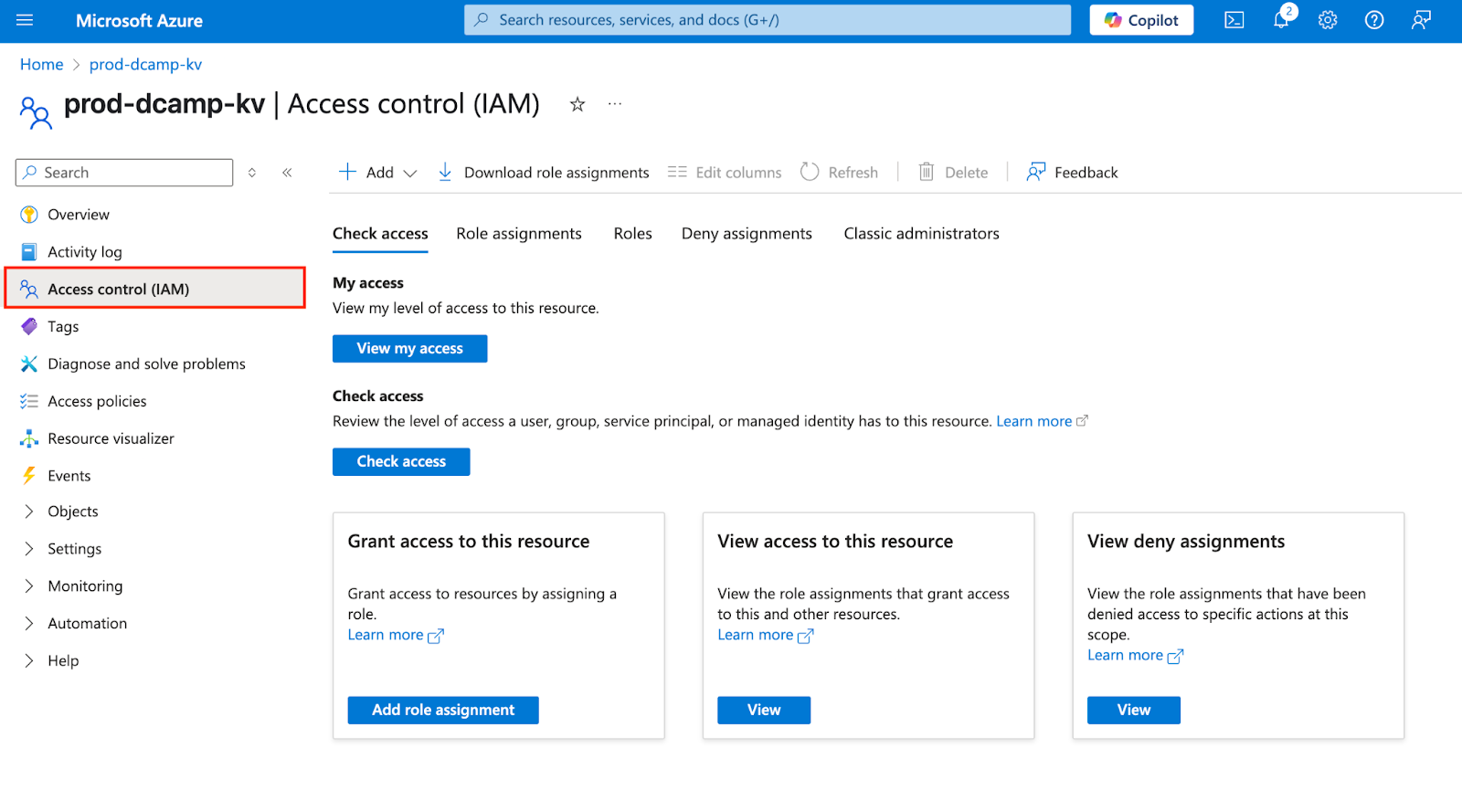Switch to the Role assignments tab
This screenshot has width=1462, height=812.
tap(519, 234)
